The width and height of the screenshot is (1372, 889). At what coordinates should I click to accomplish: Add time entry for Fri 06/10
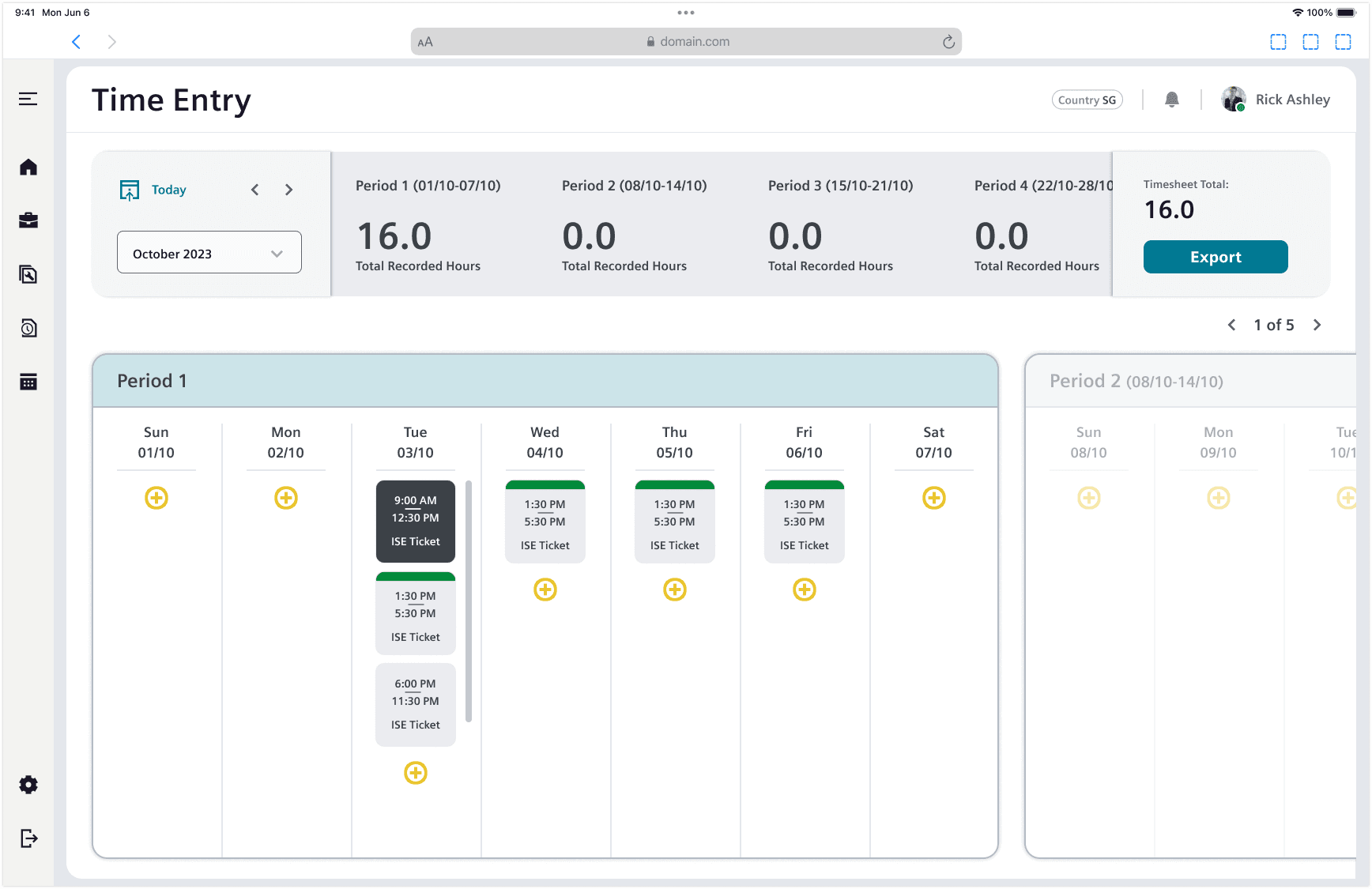[805, 590]
